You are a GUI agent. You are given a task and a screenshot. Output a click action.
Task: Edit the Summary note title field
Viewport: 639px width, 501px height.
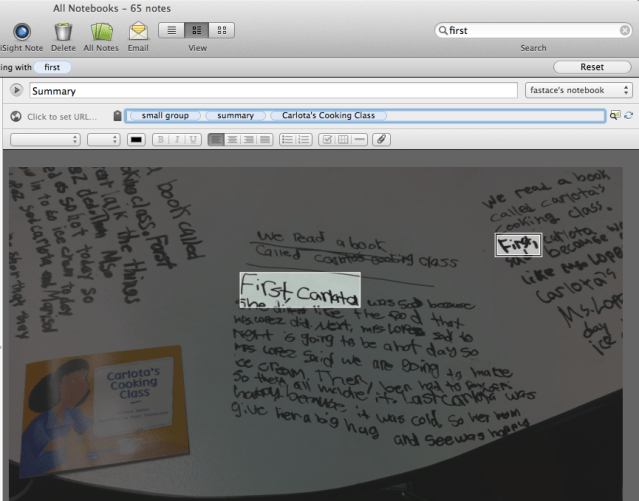click(273, 90)
